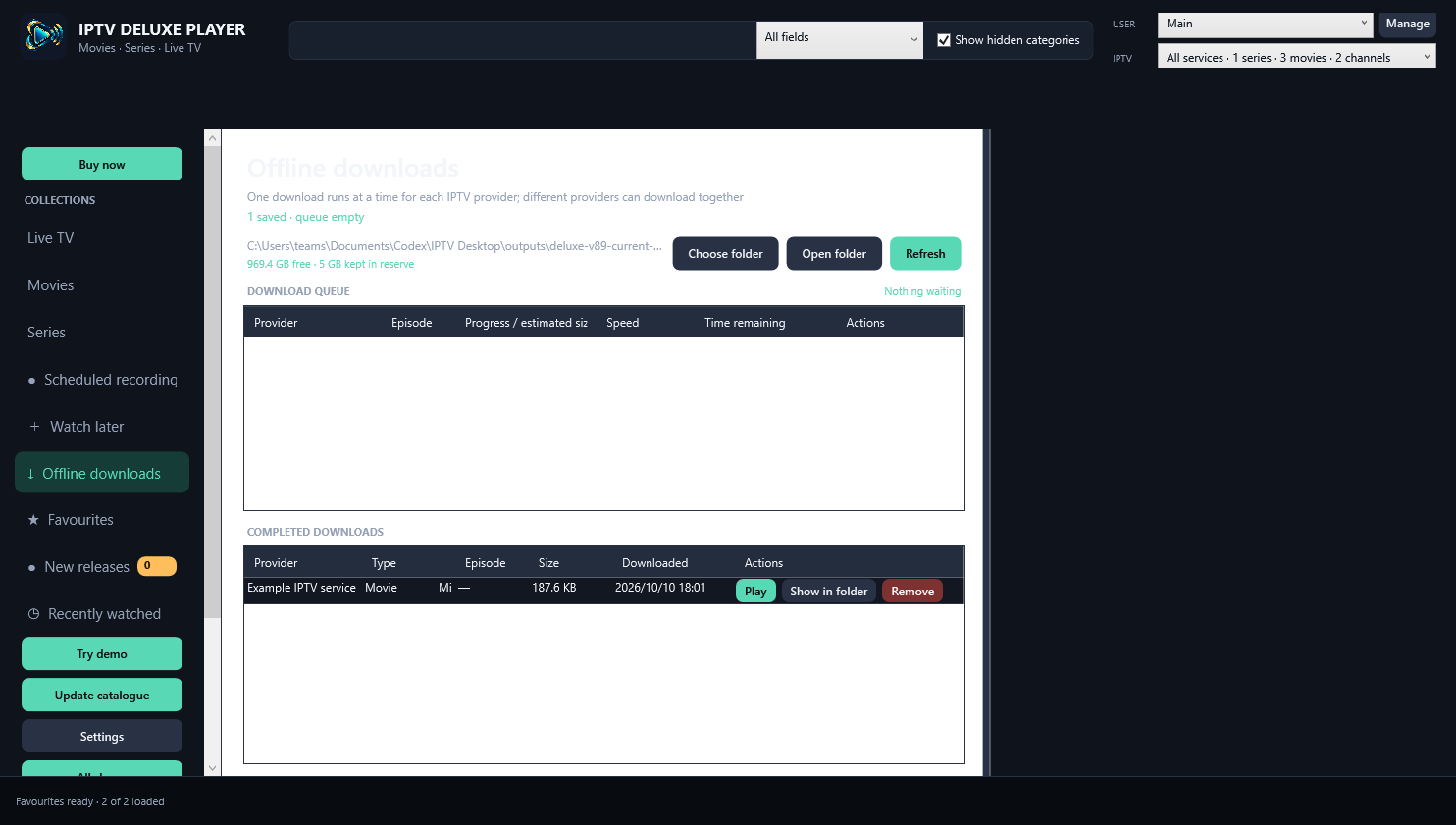Click the clock icon beside Recently watched

pos(33,614)
